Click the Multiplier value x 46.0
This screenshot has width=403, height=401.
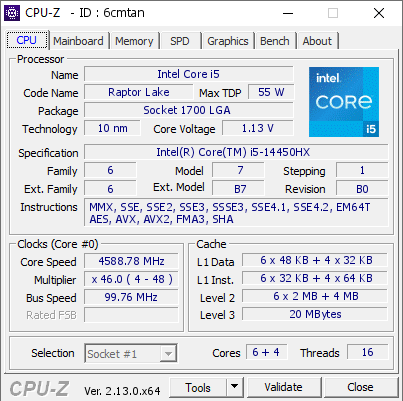(131, 279)
